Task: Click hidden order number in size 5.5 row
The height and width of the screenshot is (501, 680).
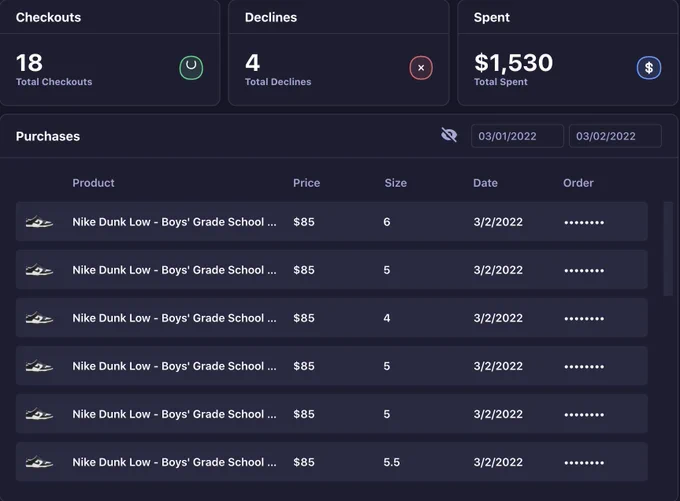Action: 584,463
